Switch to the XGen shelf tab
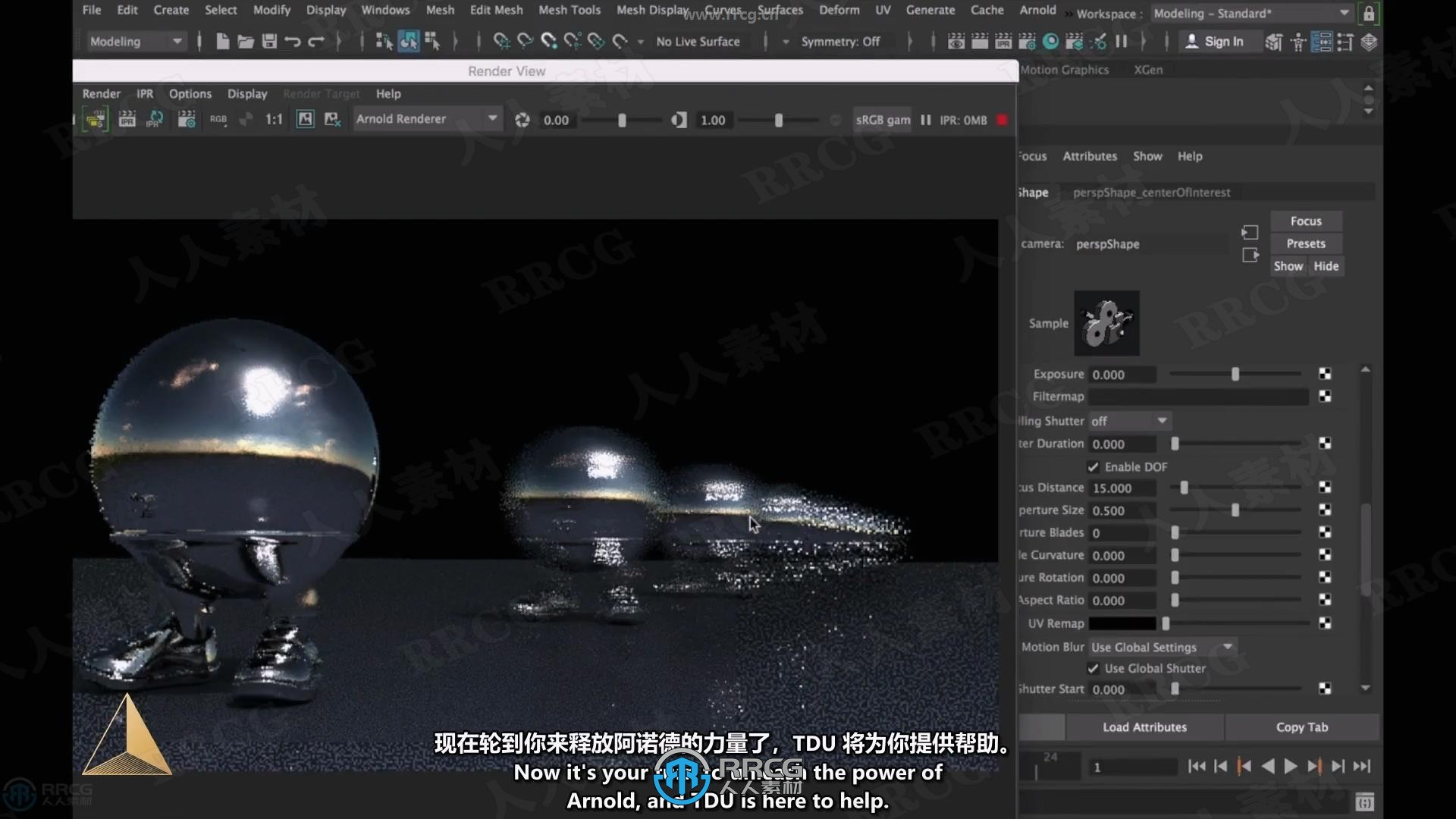1456x819 pixels. [1148, 70]
